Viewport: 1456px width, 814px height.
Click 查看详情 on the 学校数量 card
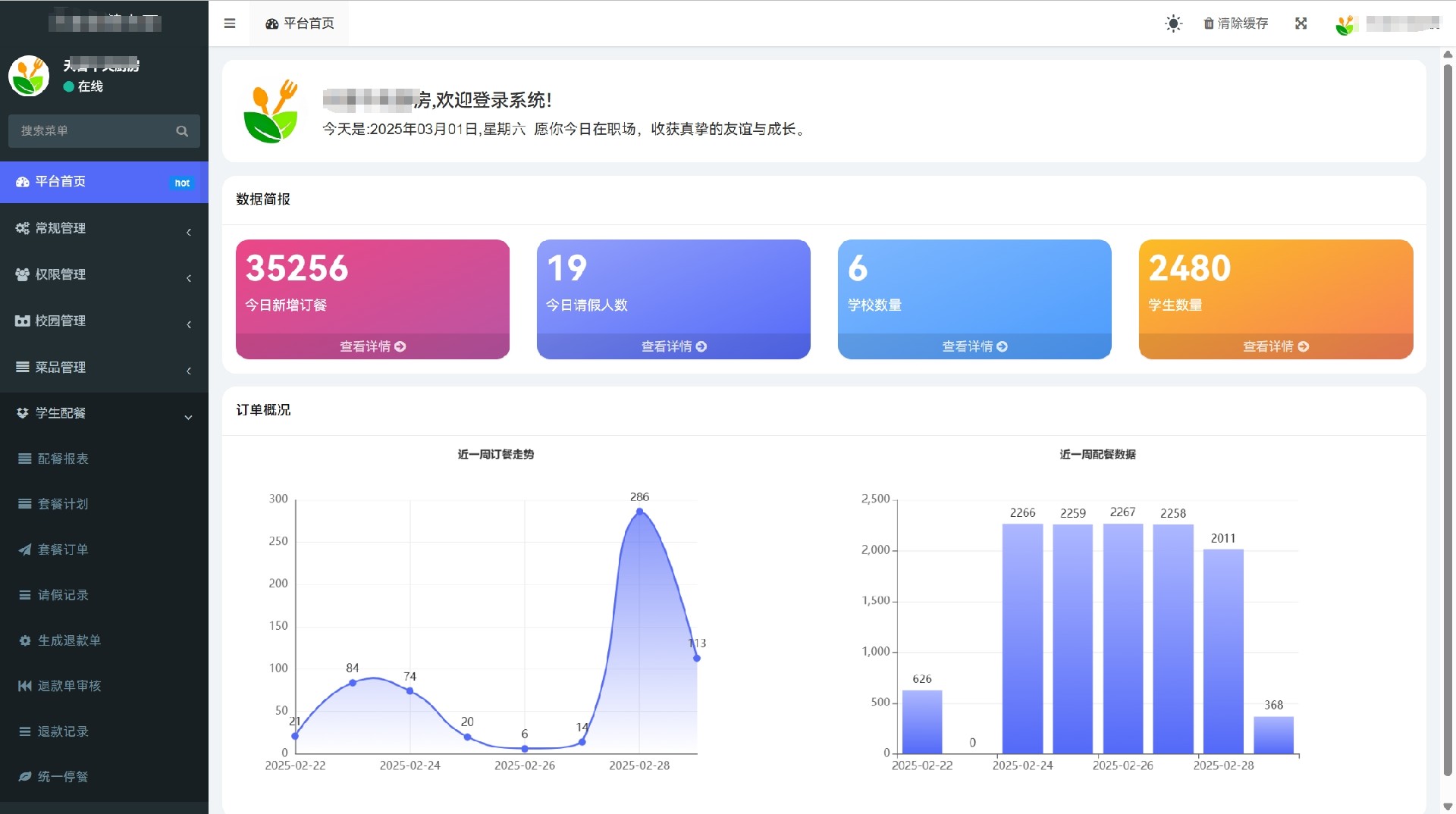[974, 346]
